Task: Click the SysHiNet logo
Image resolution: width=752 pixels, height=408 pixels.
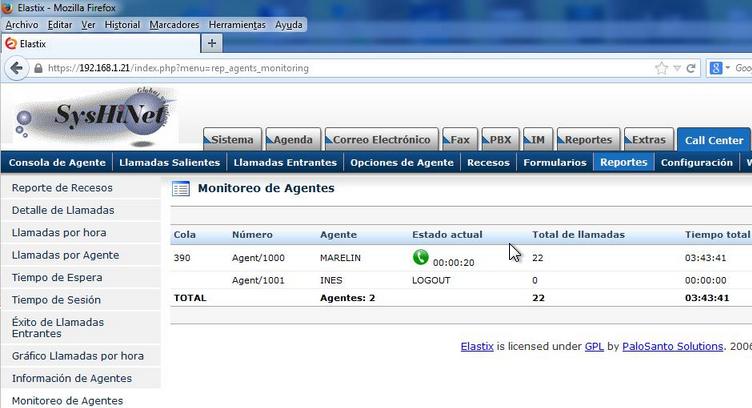Action: 94,117
